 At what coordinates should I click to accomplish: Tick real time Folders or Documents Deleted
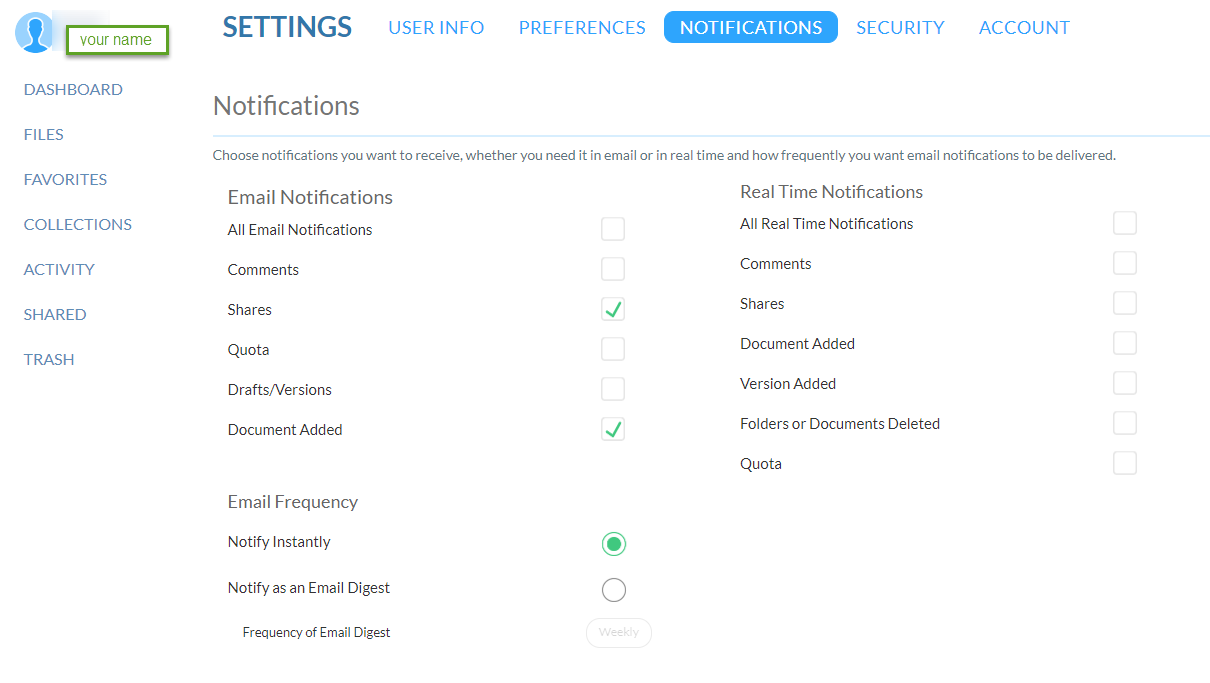(x=1125, y=423)
